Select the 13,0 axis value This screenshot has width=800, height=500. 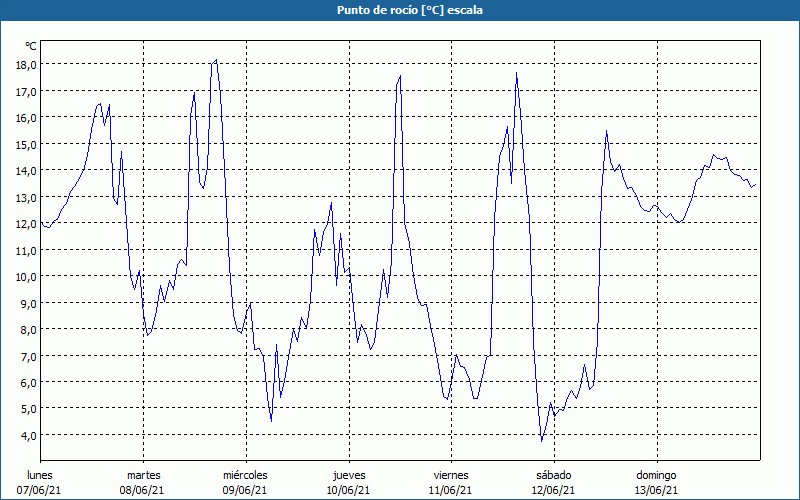click(x=27, y=197)
